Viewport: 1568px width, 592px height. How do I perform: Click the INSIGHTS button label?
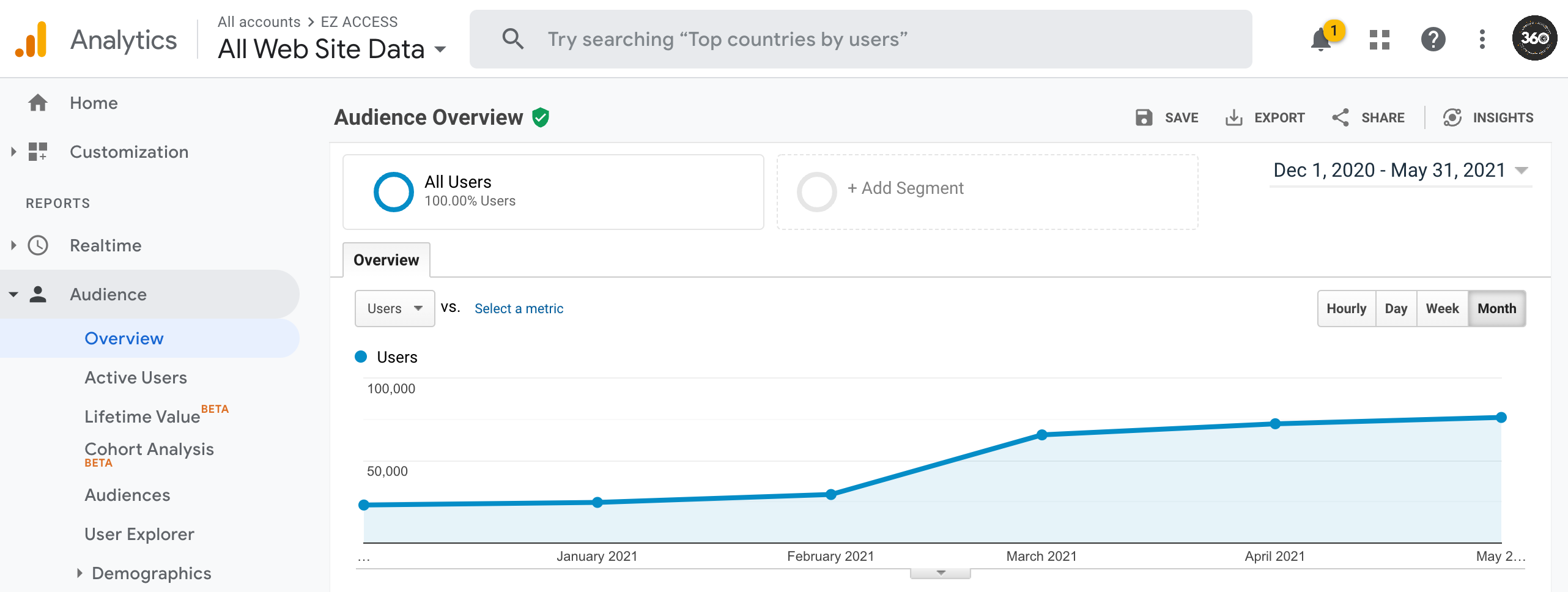1503,117
